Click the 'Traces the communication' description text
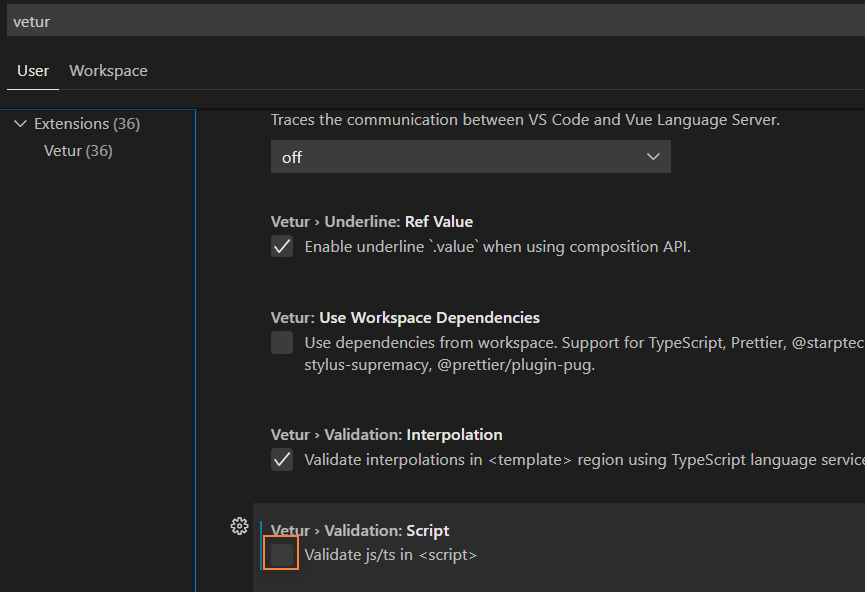This screenshot has width=865, height=592. click(524, 120)
